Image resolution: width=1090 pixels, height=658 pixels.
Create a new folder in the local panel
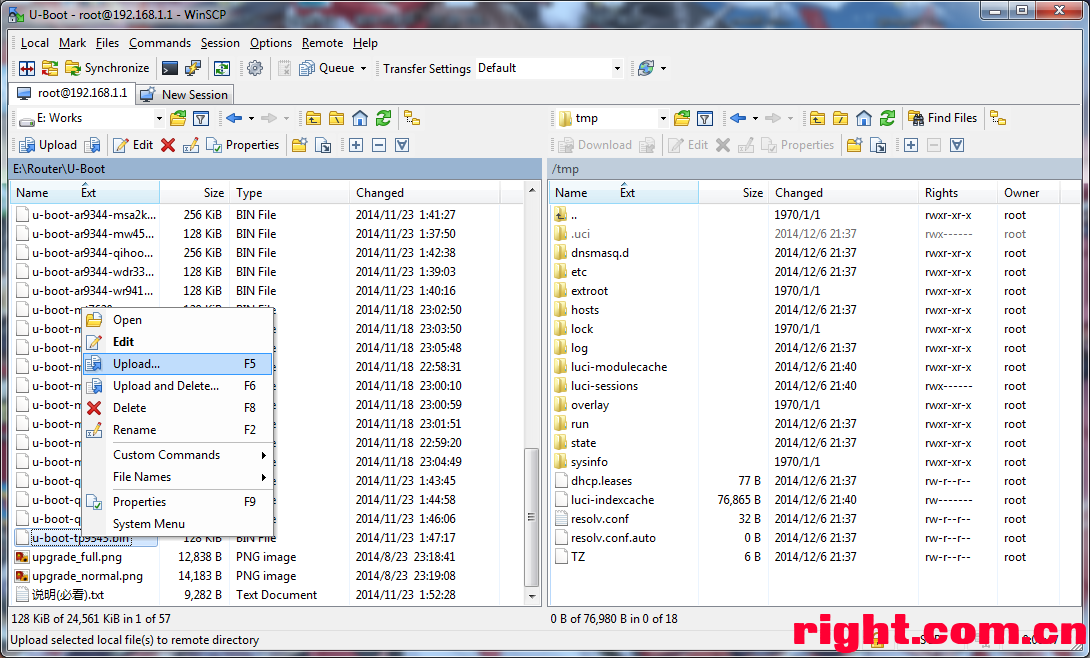[300, 145]
